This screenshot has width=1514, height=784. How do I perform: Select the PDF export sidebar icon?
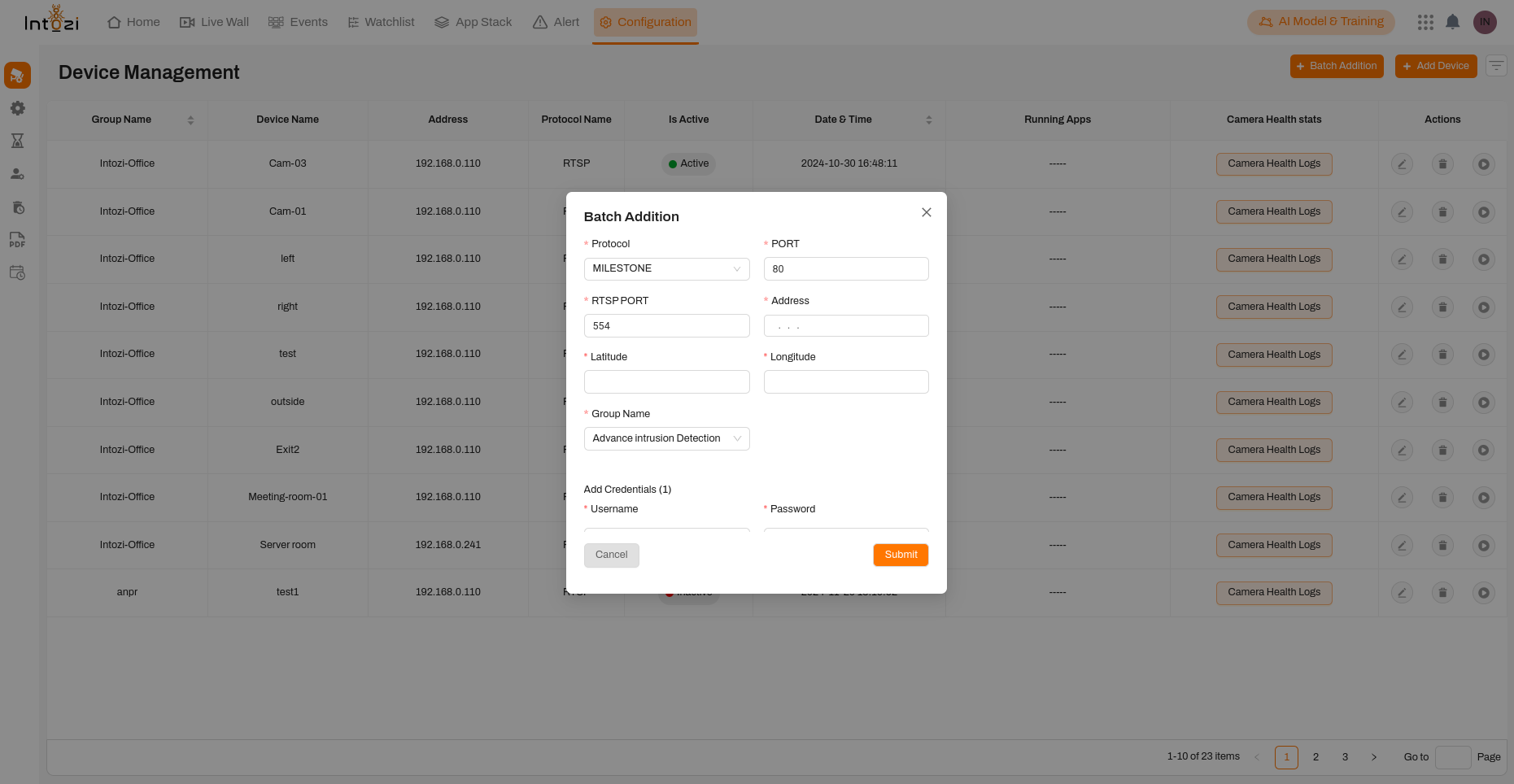pos(17,240)
